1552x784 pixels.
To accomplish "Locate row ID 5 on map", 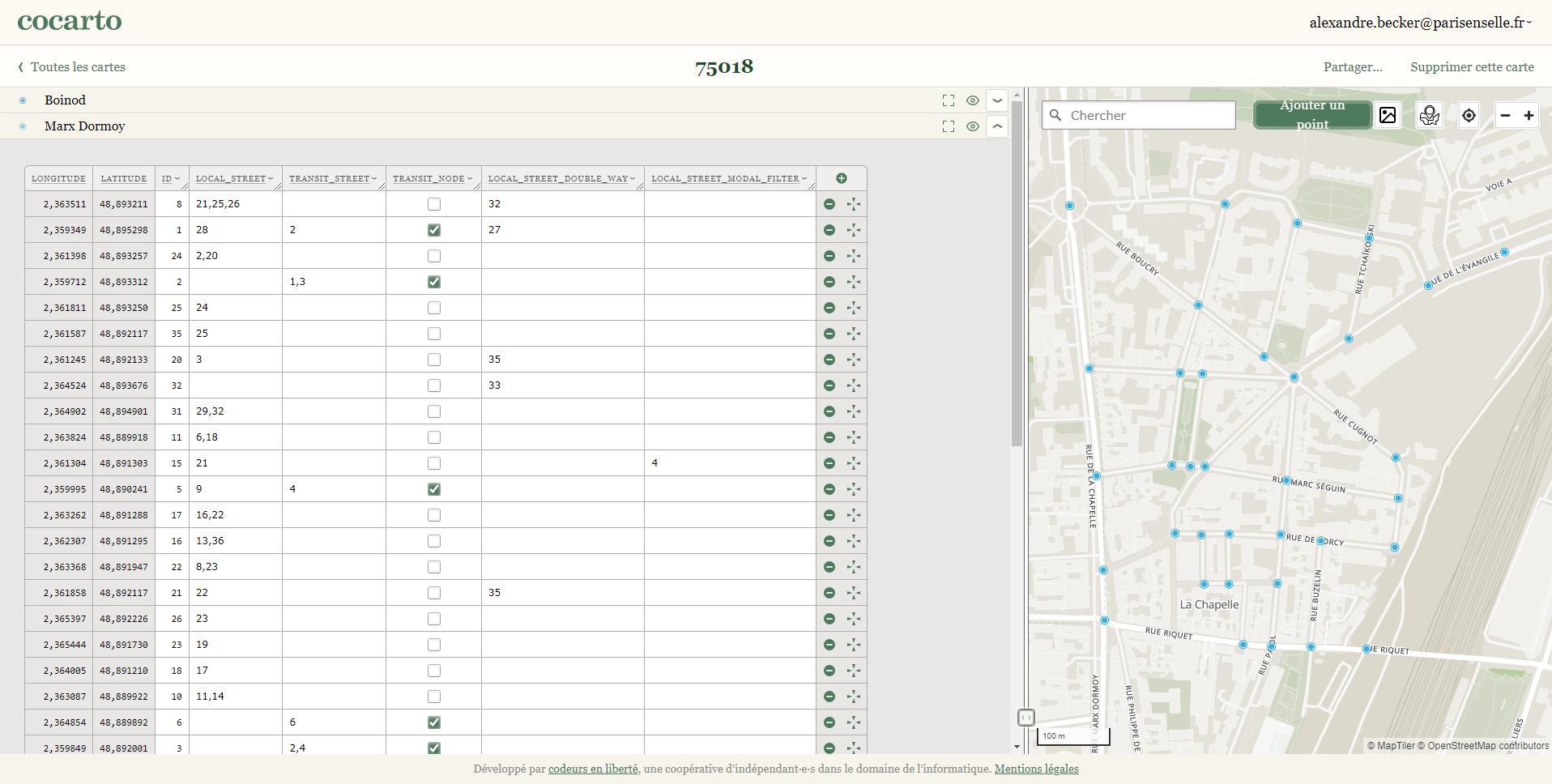I will 854,489.
